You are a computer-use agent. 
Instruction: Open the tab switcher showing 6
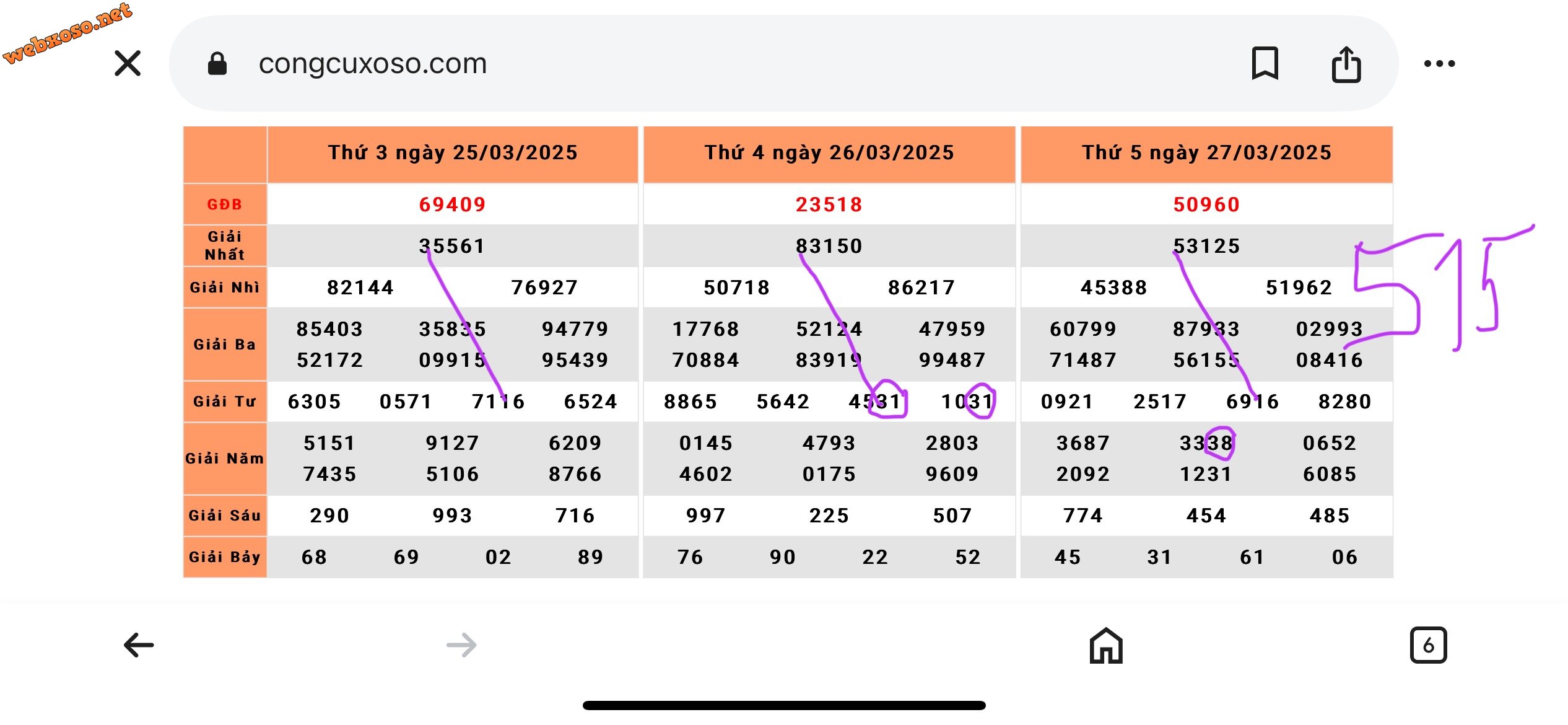pos(1428,645)
